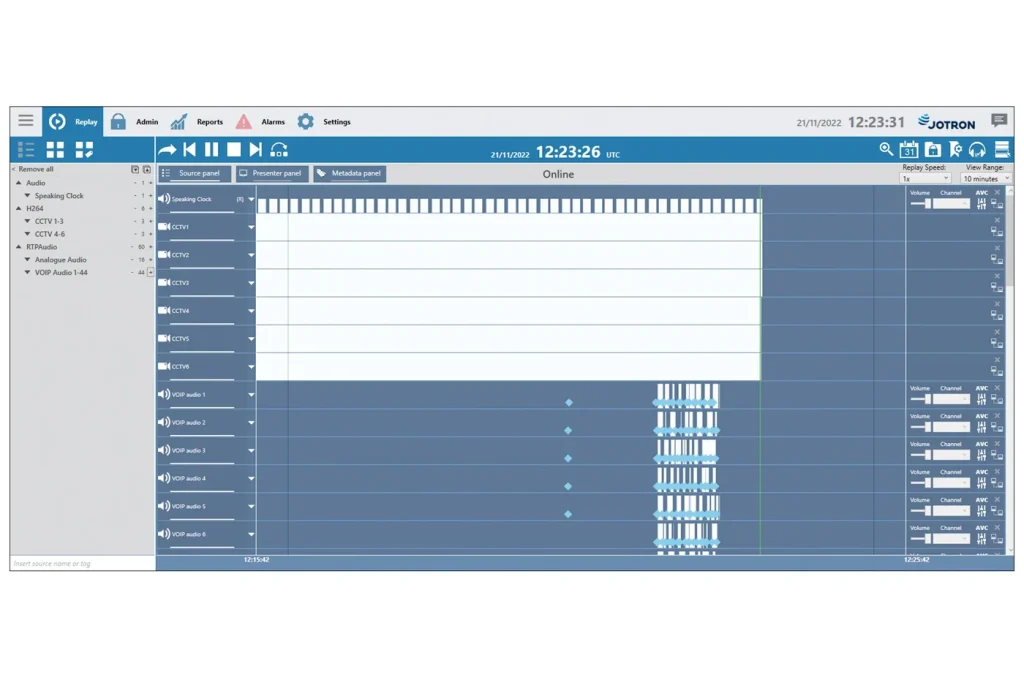
Task: Expand the VOIP Audio 1-44 tree node
Action: coord(27,272)
